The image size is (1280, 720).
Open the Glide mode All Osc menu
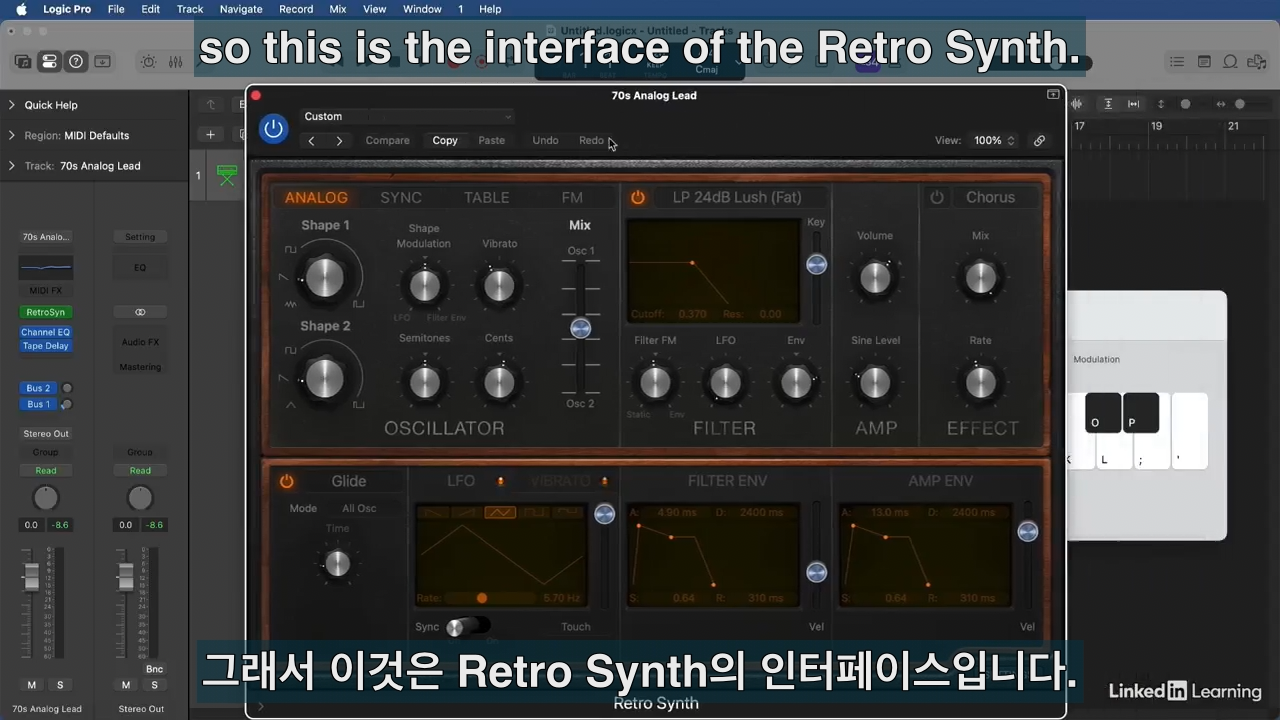(x=359, y=508)
